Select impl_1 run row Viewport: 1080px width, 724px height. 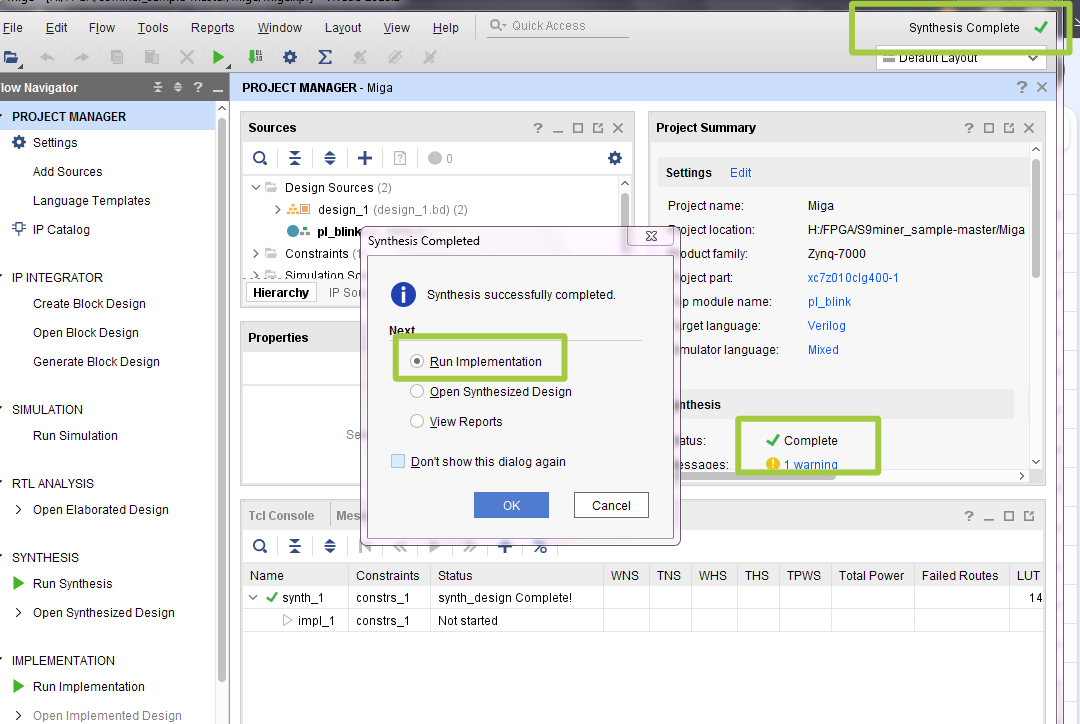click(x=642, y=621)
